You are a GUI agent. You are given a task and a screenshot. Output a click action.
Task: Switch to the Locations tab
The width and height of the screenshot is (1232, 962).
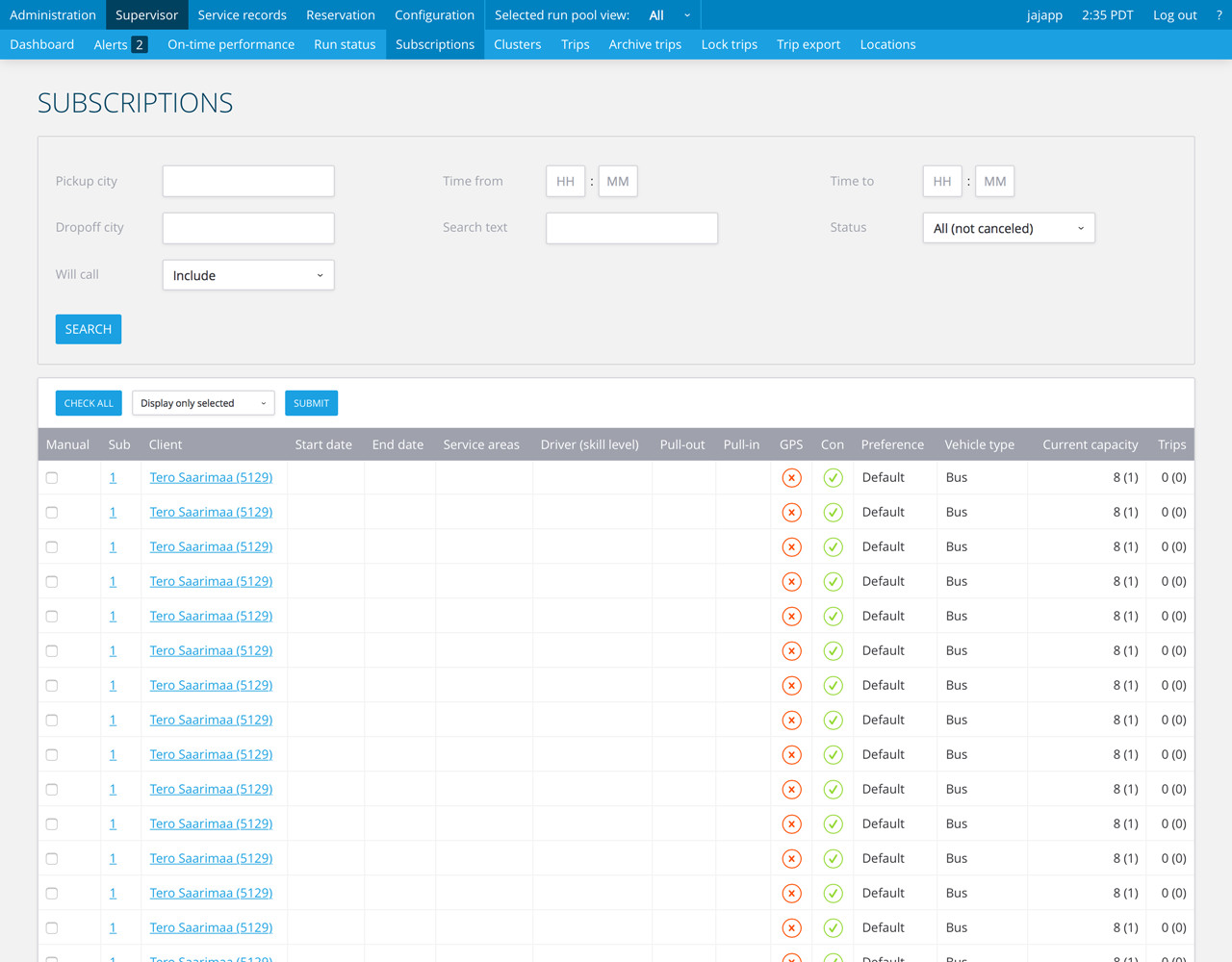tap(887, 44)
